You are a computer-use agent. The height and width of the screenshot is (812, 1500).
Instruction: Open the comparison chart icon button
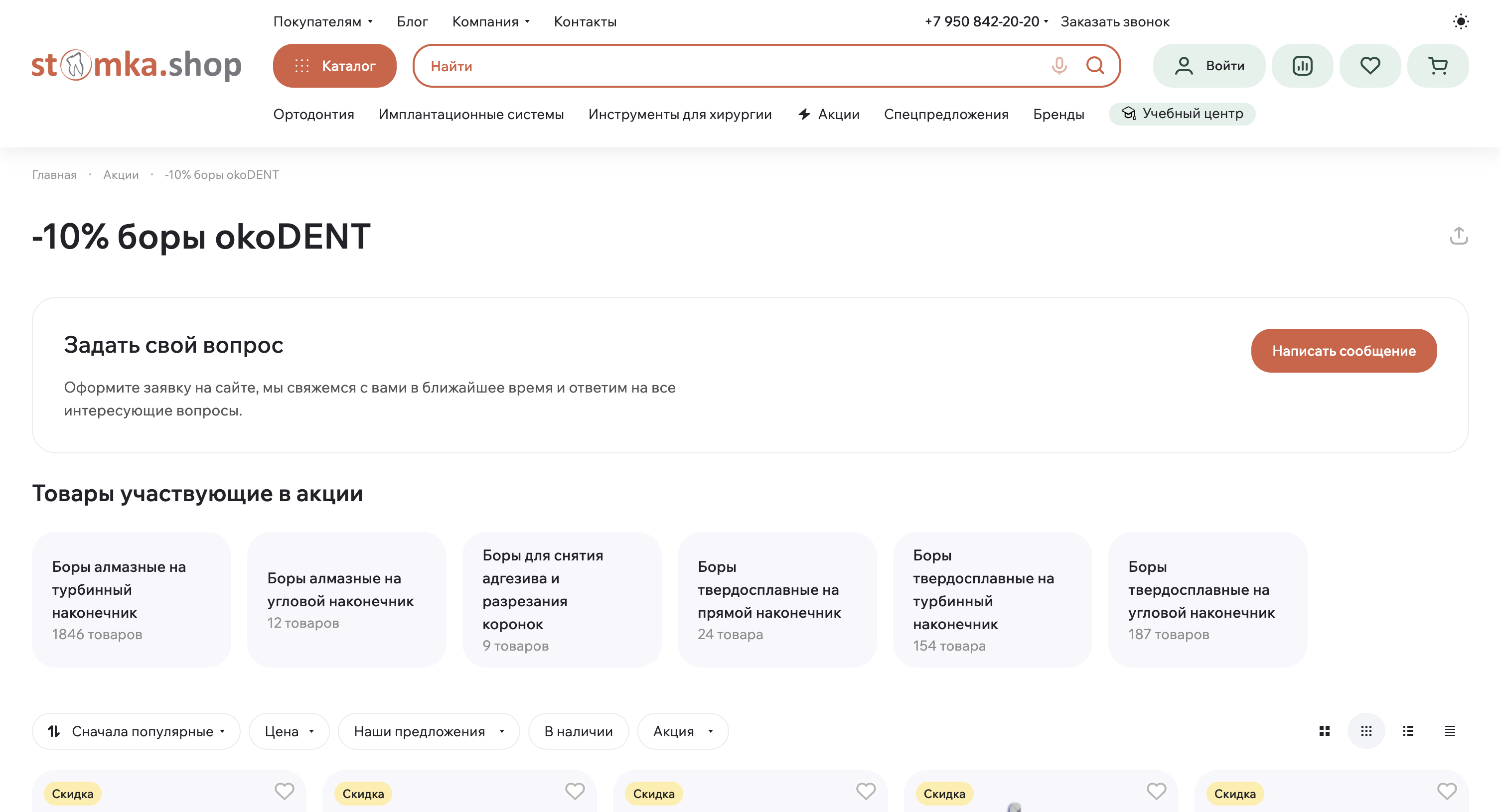click(x=1302, y=66)
